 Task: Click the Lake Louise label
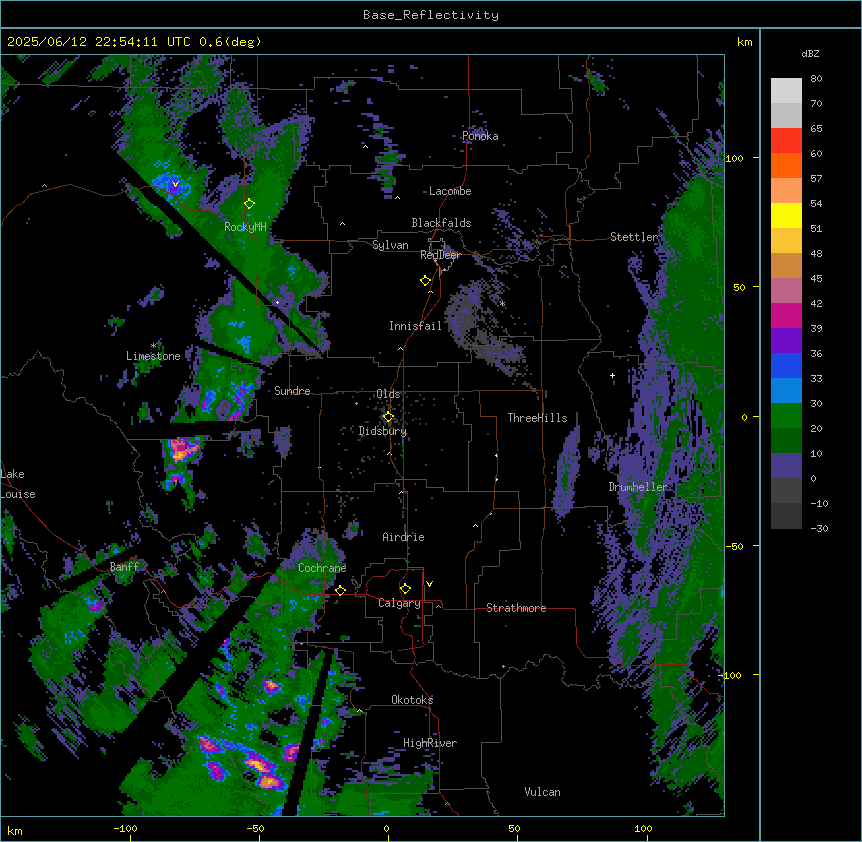click(18, 484)
